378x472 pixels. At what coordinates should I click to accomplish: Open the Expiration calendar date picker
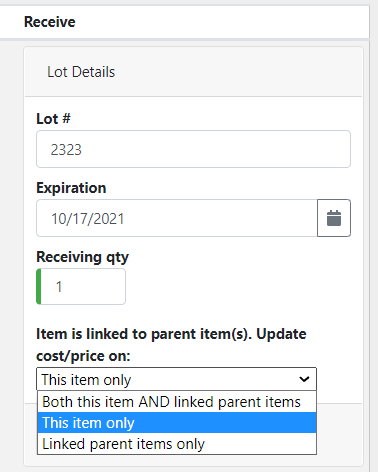click(334, 218)
